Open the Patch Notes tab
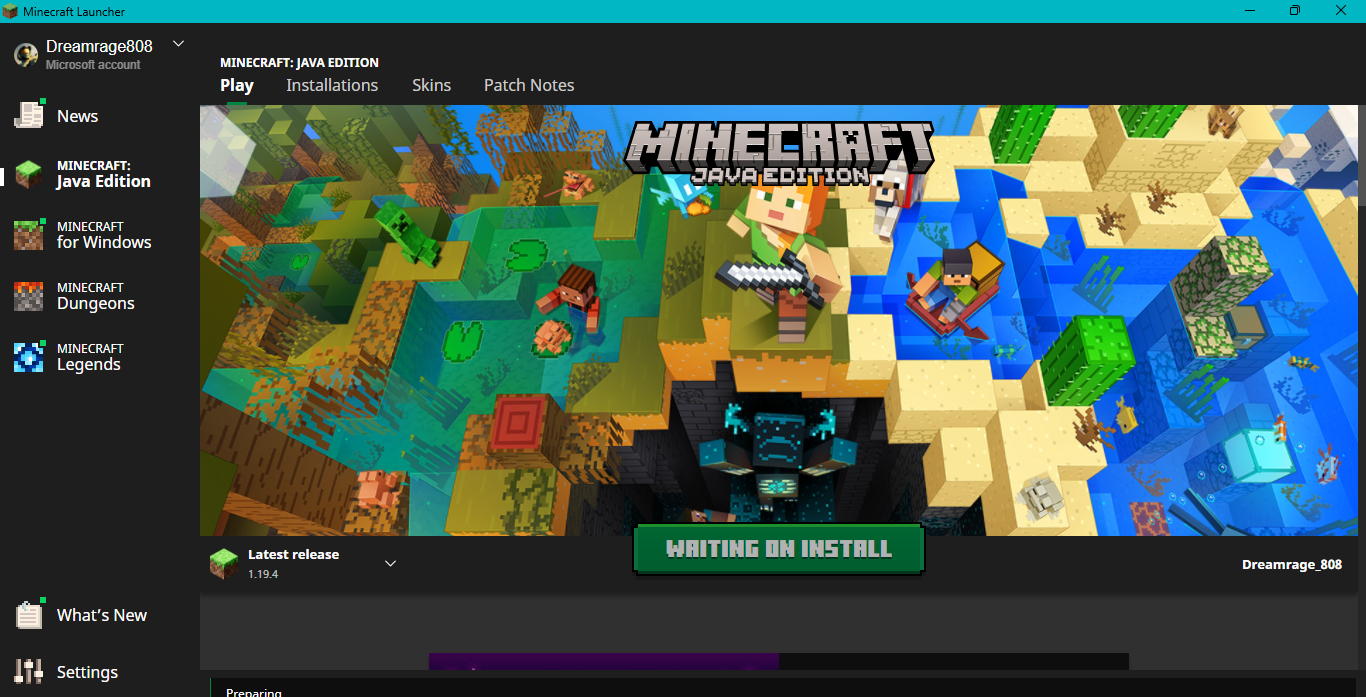 529,85
